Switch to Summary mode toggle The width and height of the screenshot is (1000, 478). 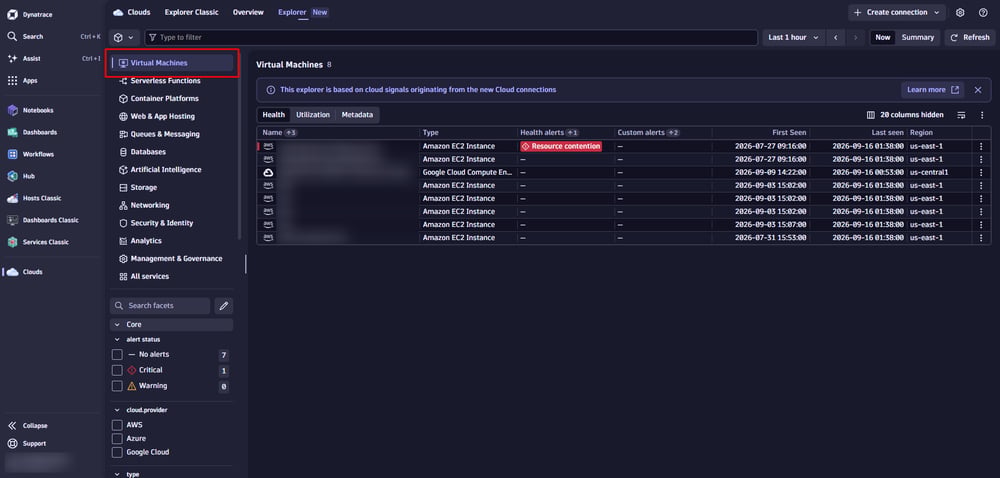tap(918, 38)
